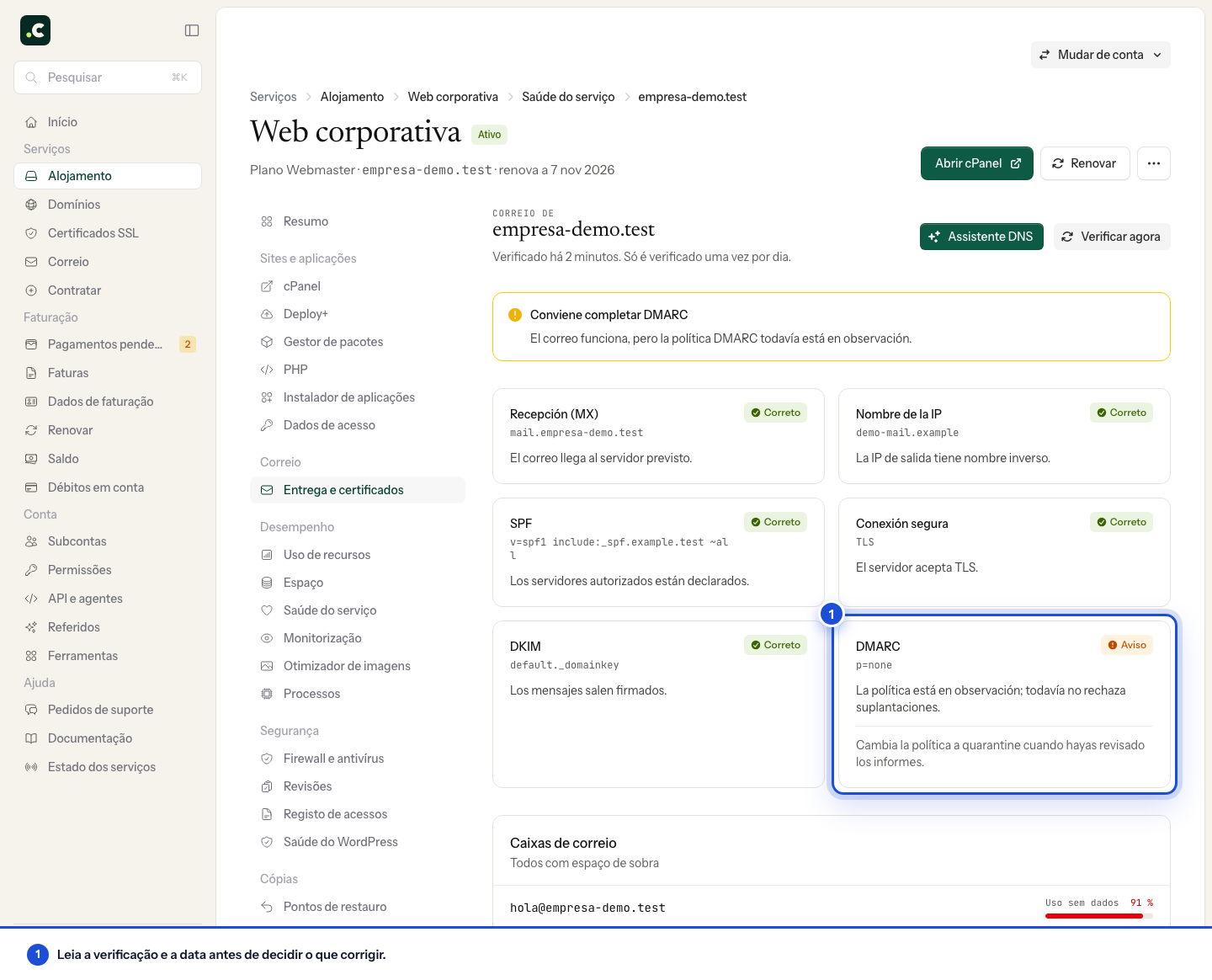Click the Saúde do serviço breadcrumb
Screen dimensions: 1212x980
click(568, 97)
